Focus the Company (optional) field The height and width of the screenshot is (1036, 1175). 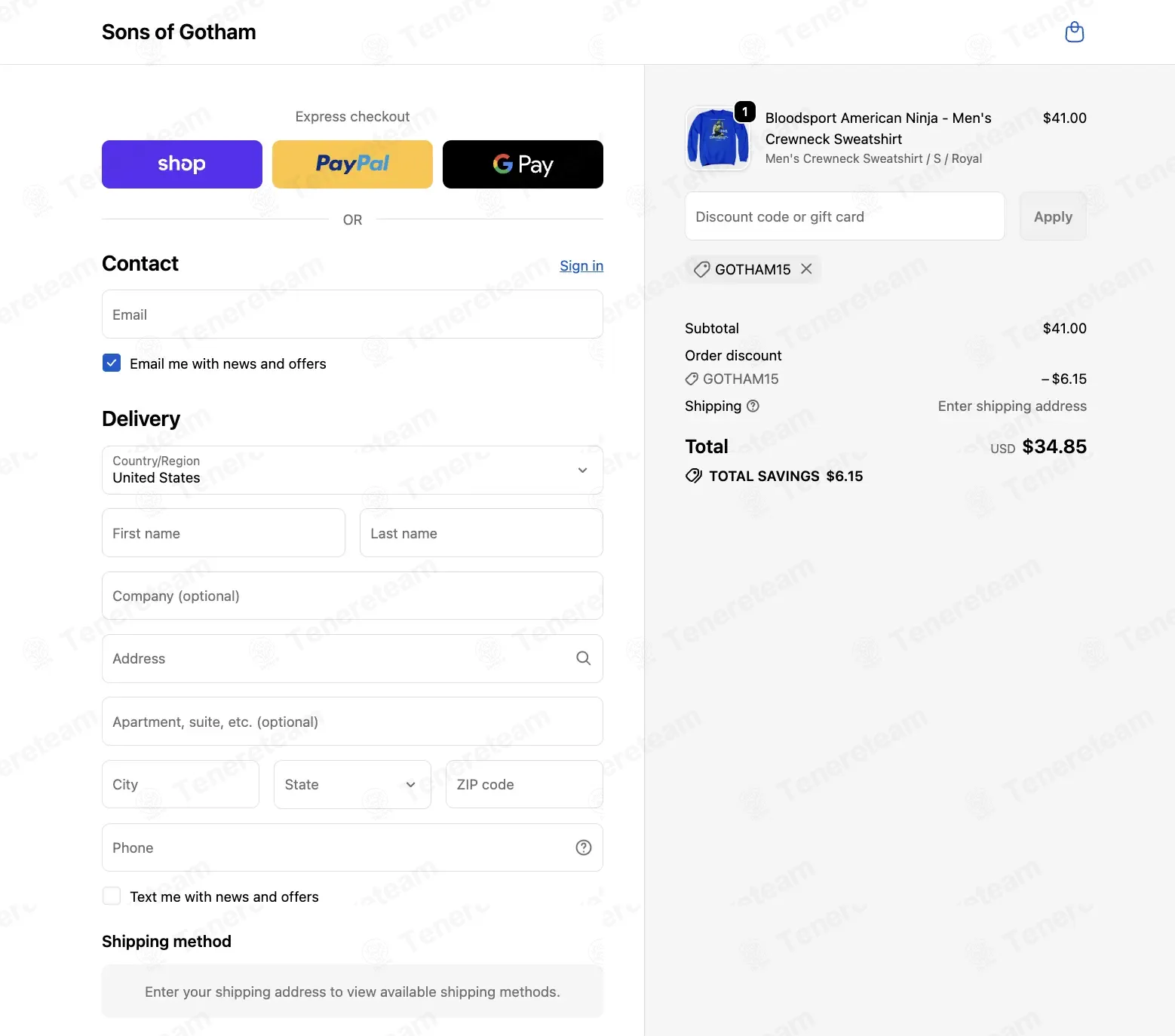tap(352, 596)
